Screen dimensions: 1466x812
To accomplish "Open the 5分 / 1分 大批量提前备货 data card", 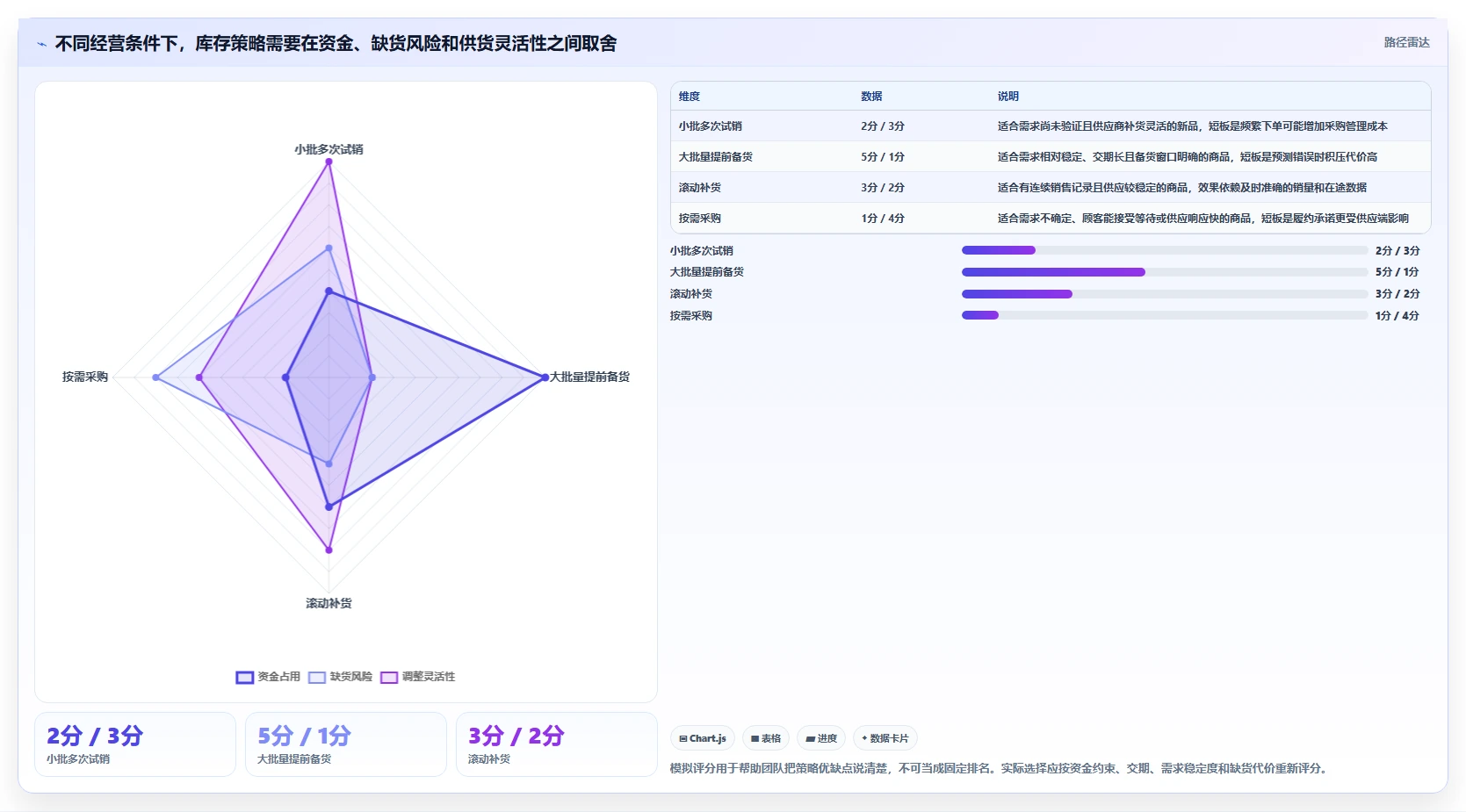I will [x=346, y=744].
